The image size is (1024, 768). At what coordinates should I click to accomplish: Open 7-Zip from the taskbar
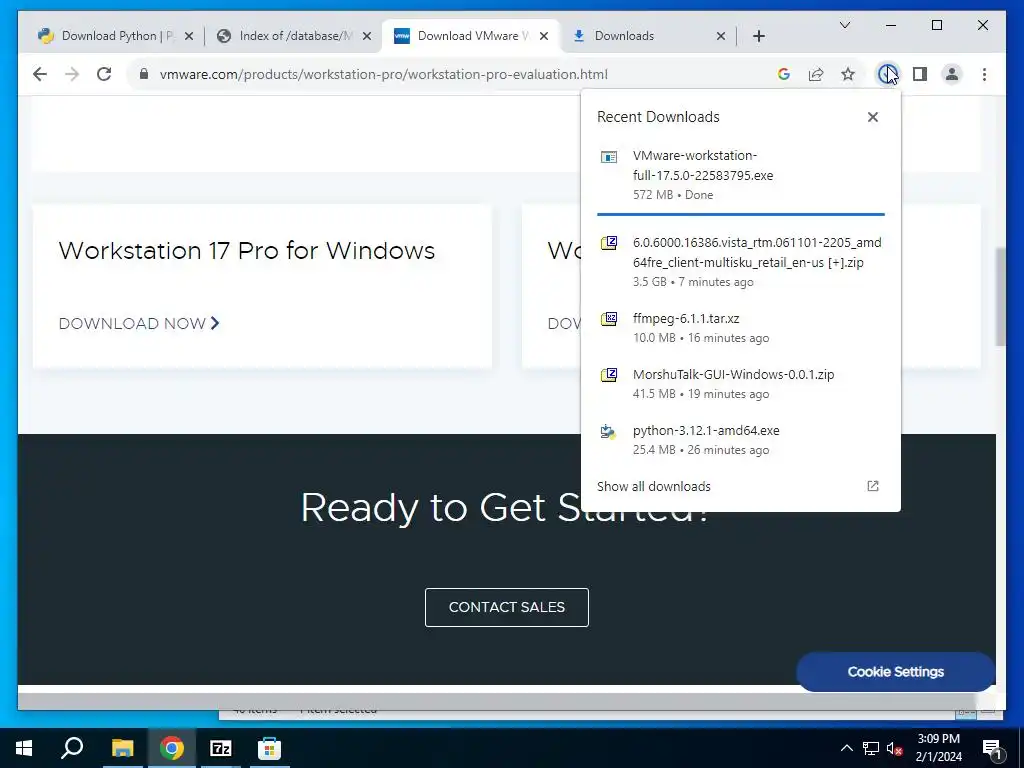221,748
